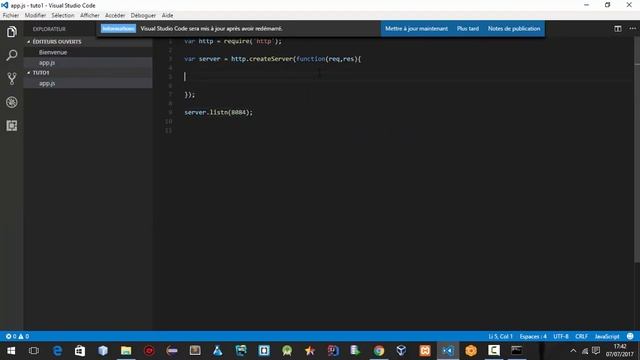Open the Search view icon

pos(11,55)
